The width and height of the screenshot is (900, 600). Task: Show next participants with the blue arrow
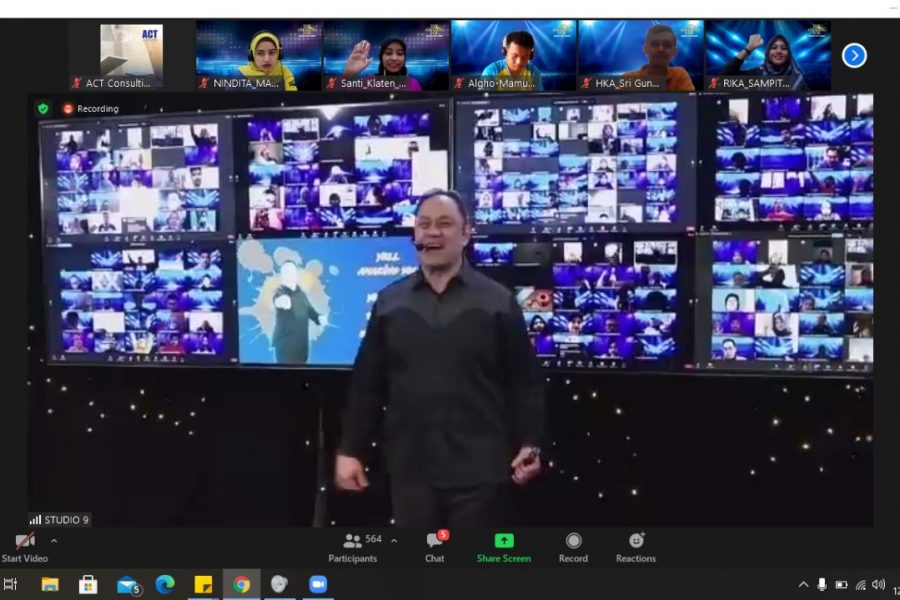coord(854,55)
